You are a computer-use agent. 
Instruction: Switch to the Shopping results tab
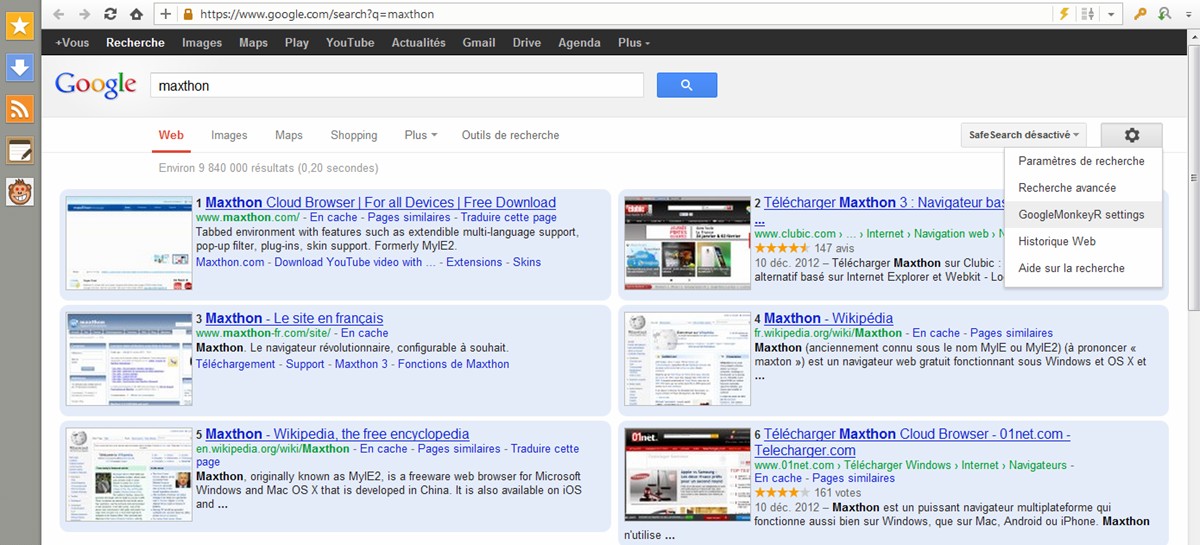tap(354, 135)
